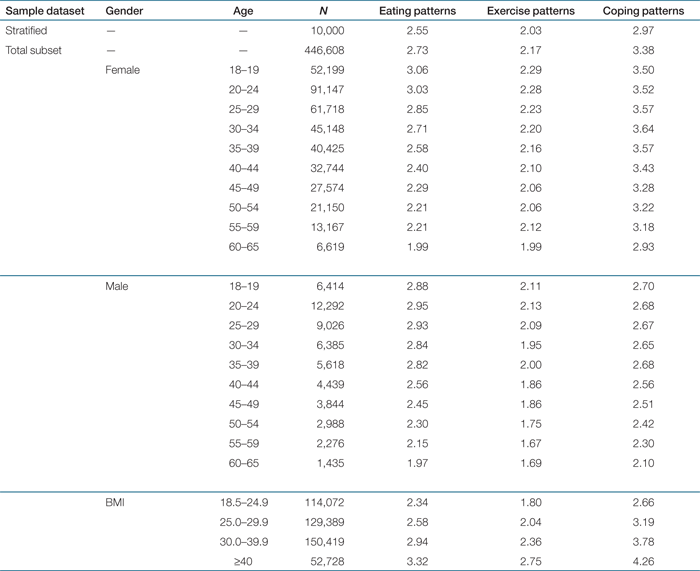Select the N value 12,292
Screen dimensions: 700x571
click(328, 306)
